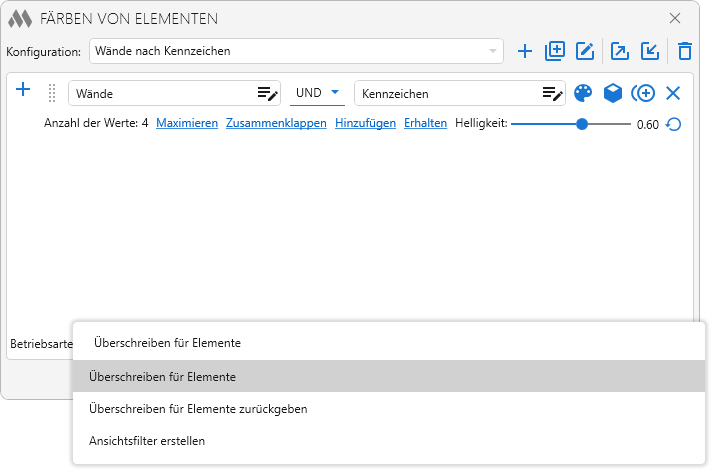Image resolution: width=714 pixels, height=474 pixels.
Task: Duplicate the current configuration
Action: tap(555, 51)
